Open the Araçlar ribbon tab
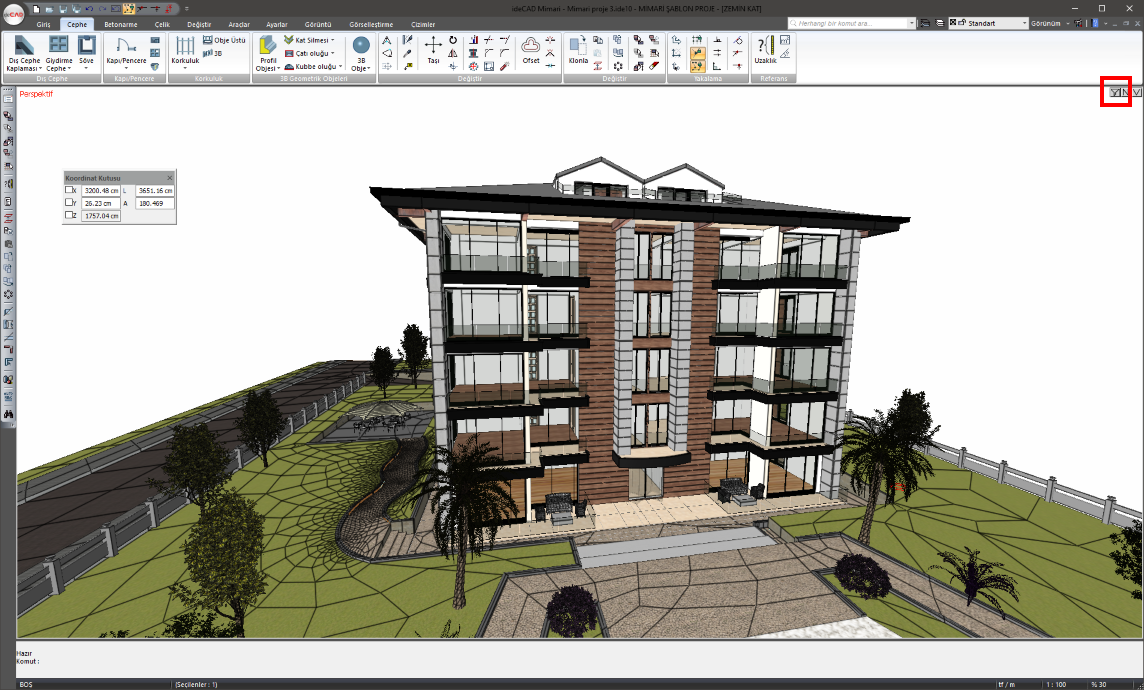Viewport: 1144px width, 690px height. tap(239, 24)
